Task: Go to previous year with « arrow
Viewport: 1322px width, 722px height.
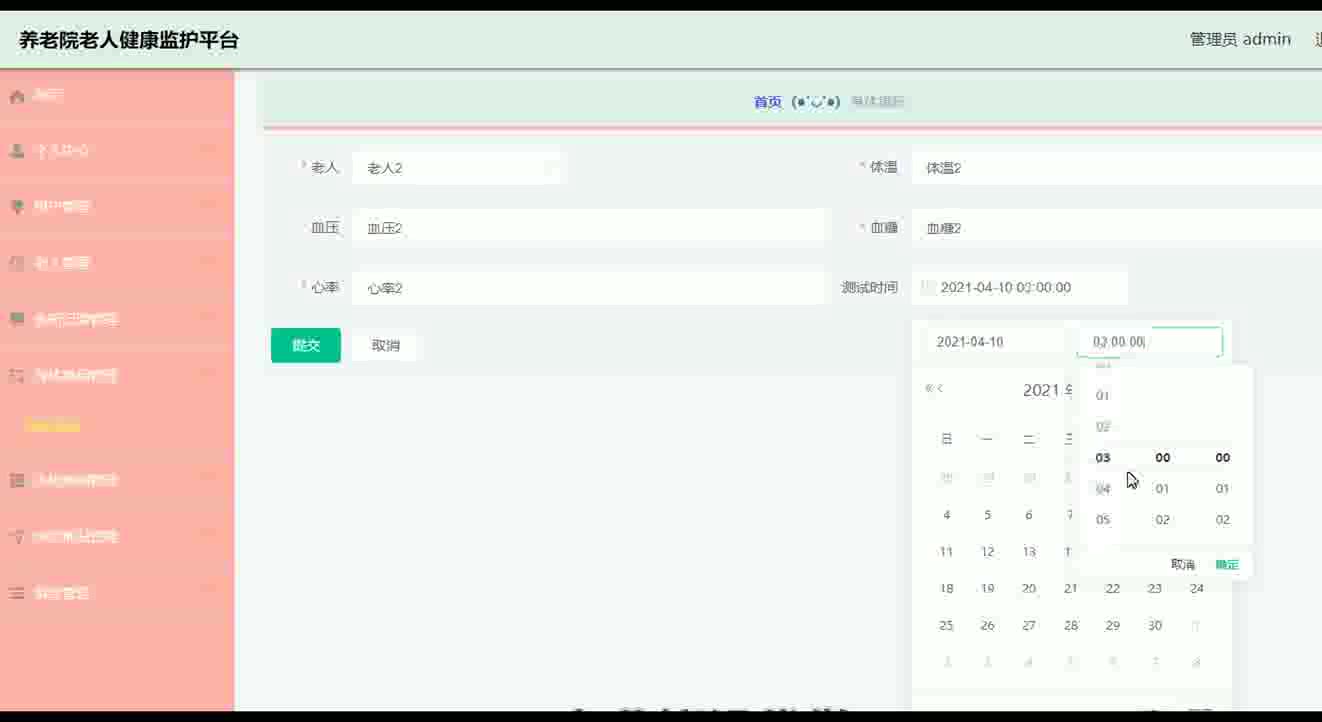Action: pyautogui.click(x=928, y=389)
